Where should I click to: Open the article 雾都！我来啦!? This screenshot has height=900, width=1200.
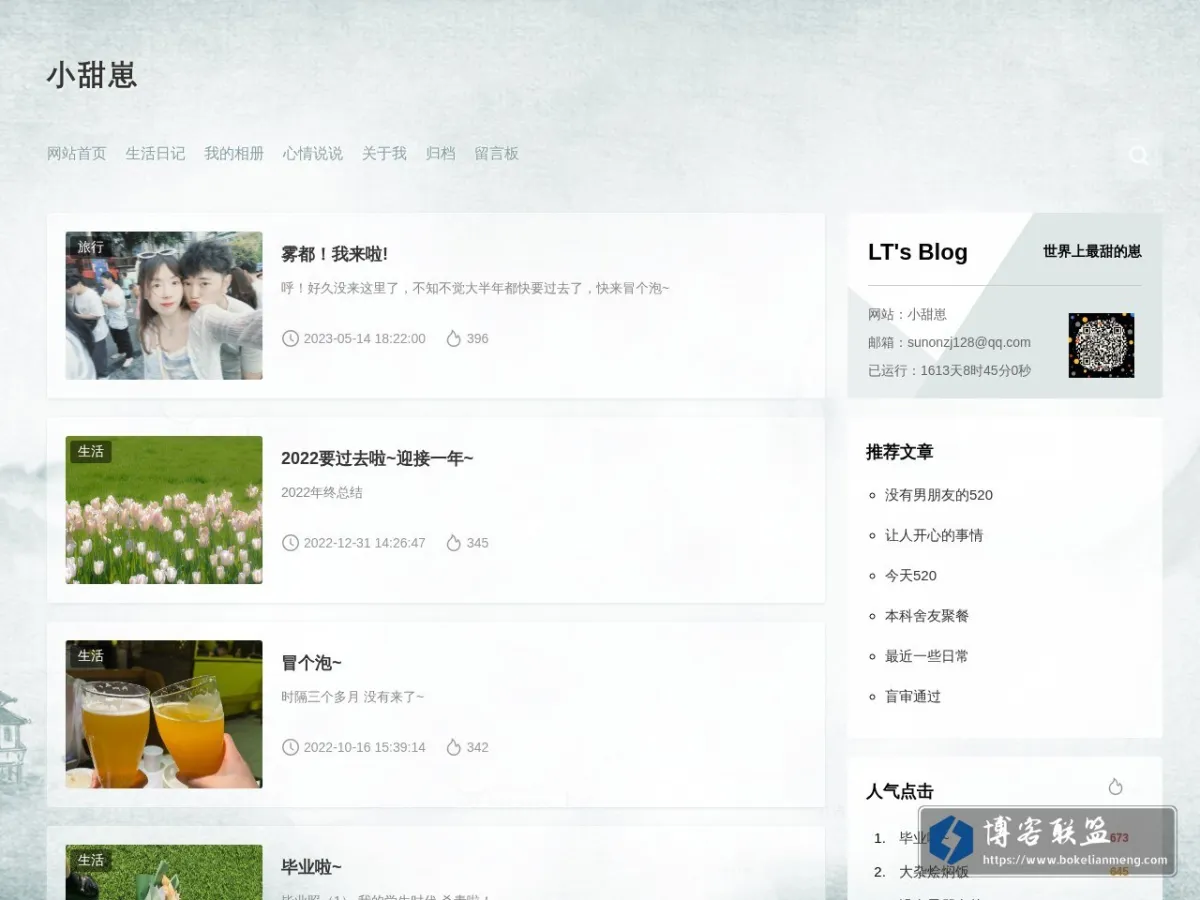(334, 254)
